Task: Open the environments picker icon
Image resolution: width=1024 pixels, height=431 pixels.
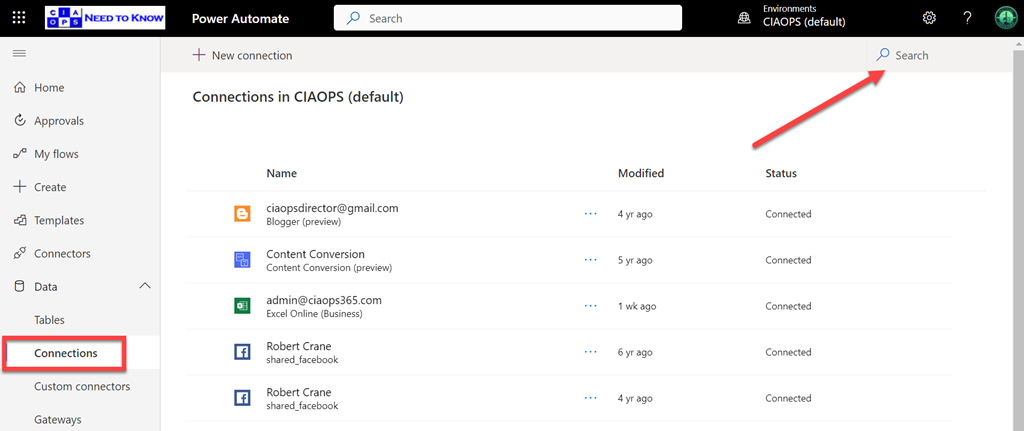Action: coord(744,18)
